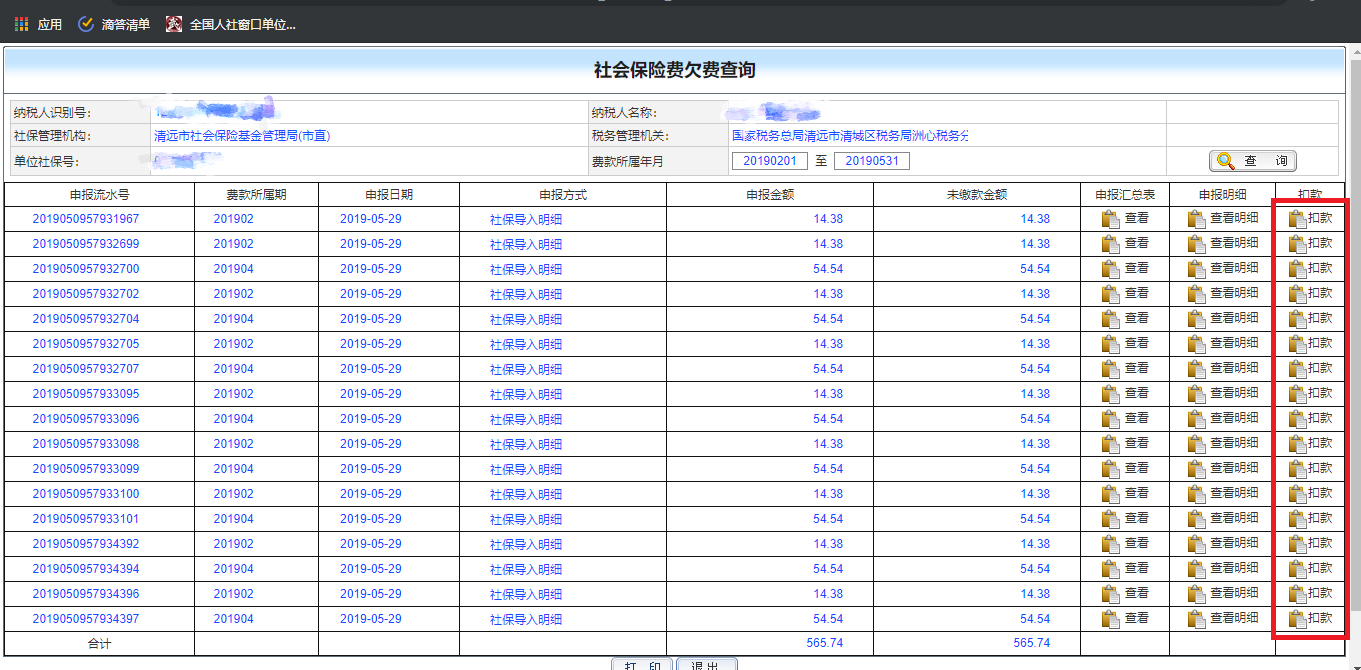Click 扣款 icon for row 2019050957932700
Image resolution: width=1361 pixels, height=670 pixels.
(x=1298, y=269)
